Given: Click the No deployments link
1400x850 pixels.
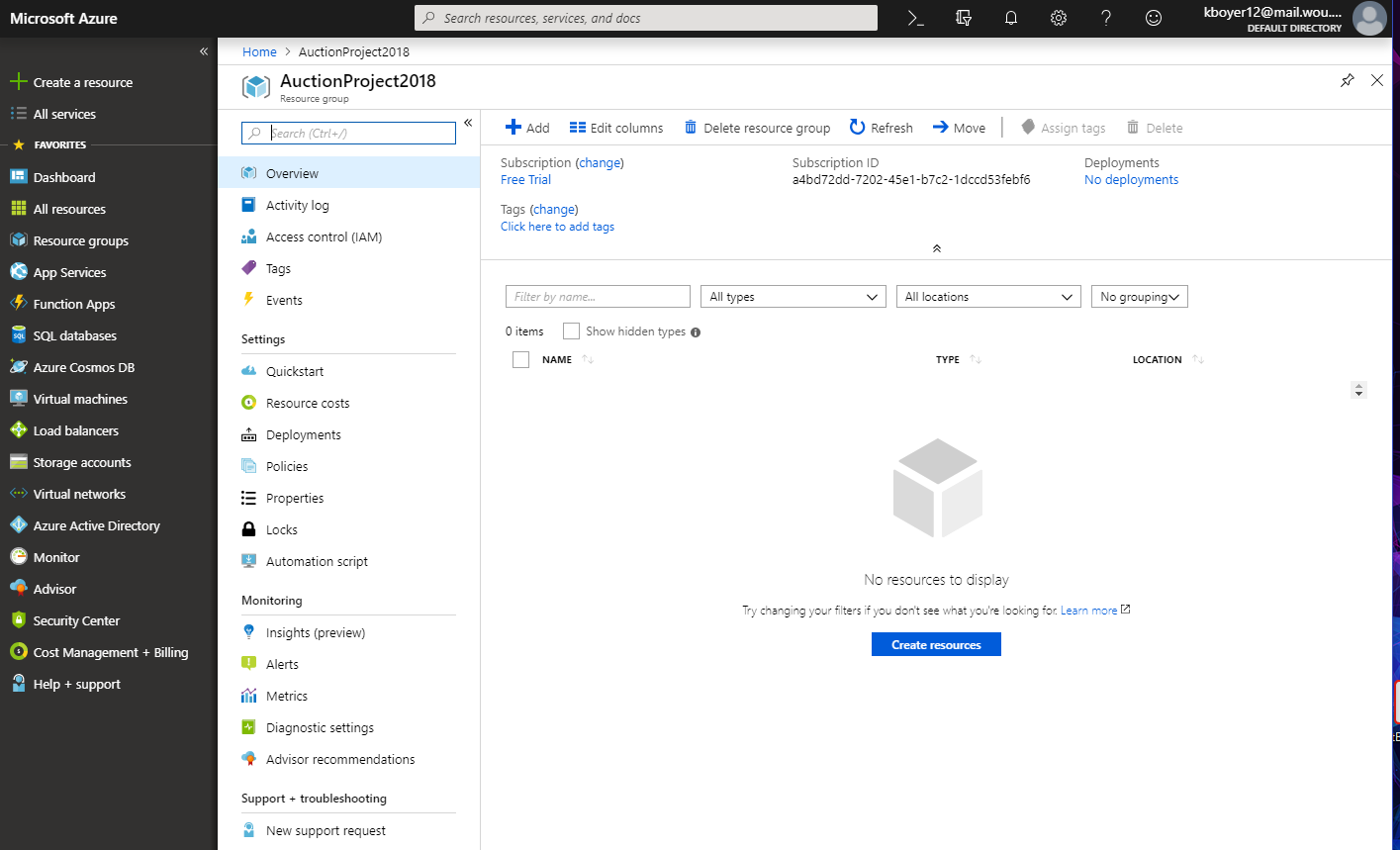Looking at the screenshot, I should point(1131,179).
